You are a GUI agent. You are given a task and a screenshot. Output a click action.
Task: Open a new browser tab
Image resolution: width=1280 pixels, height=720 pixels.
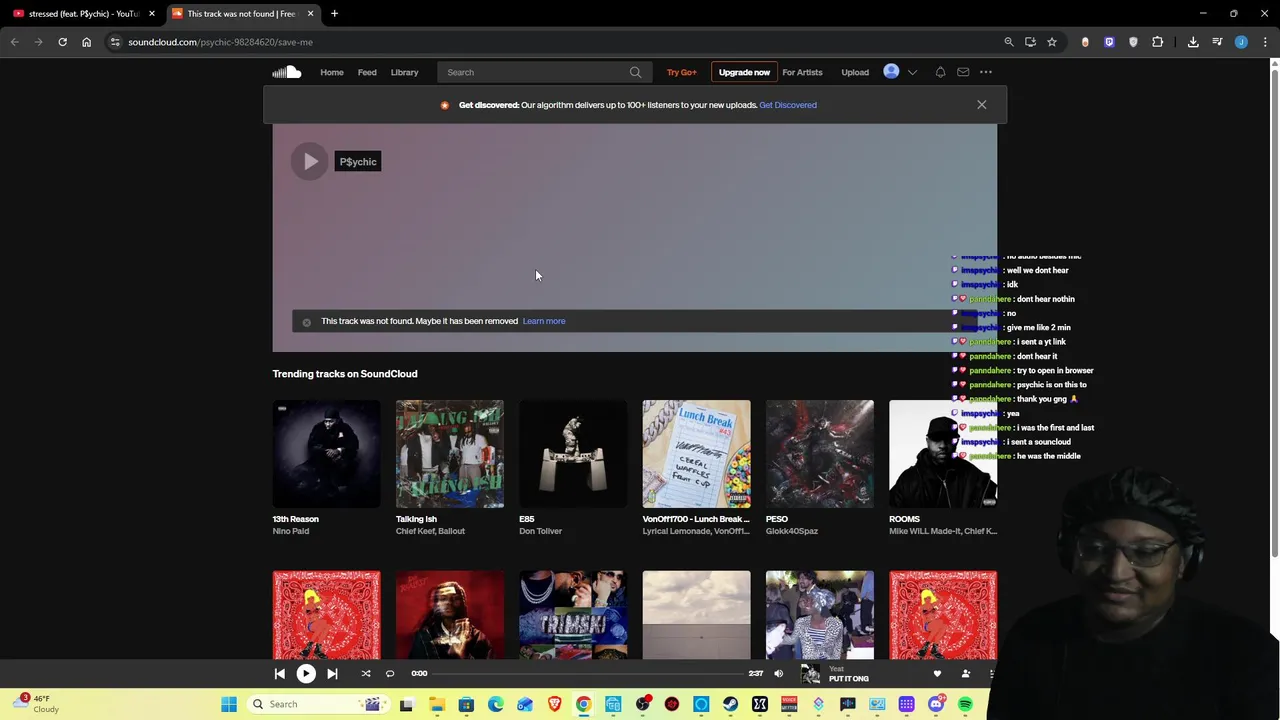point(334,14)
